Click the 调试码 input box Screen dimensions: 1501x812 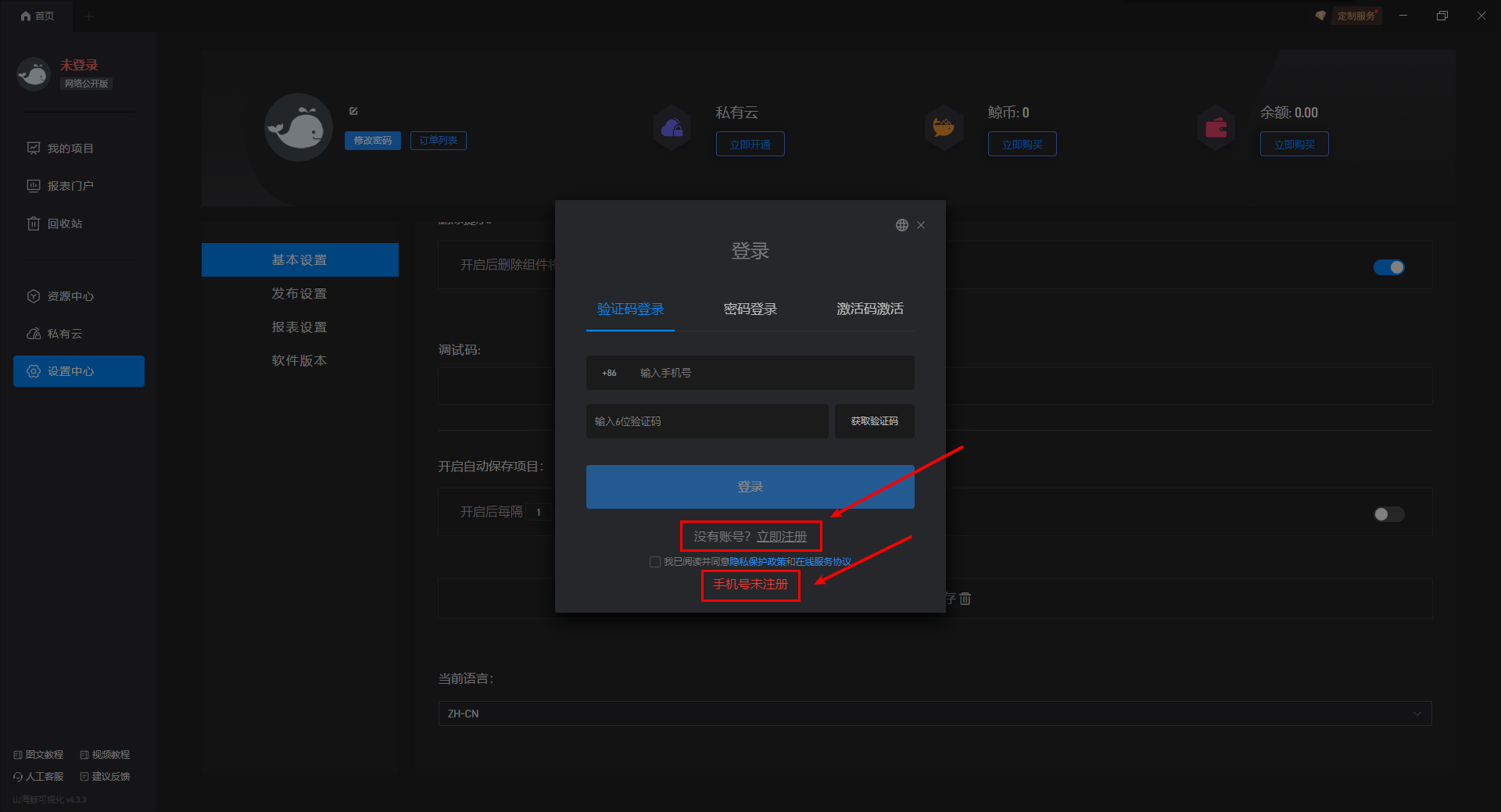[x=935, y=386]
